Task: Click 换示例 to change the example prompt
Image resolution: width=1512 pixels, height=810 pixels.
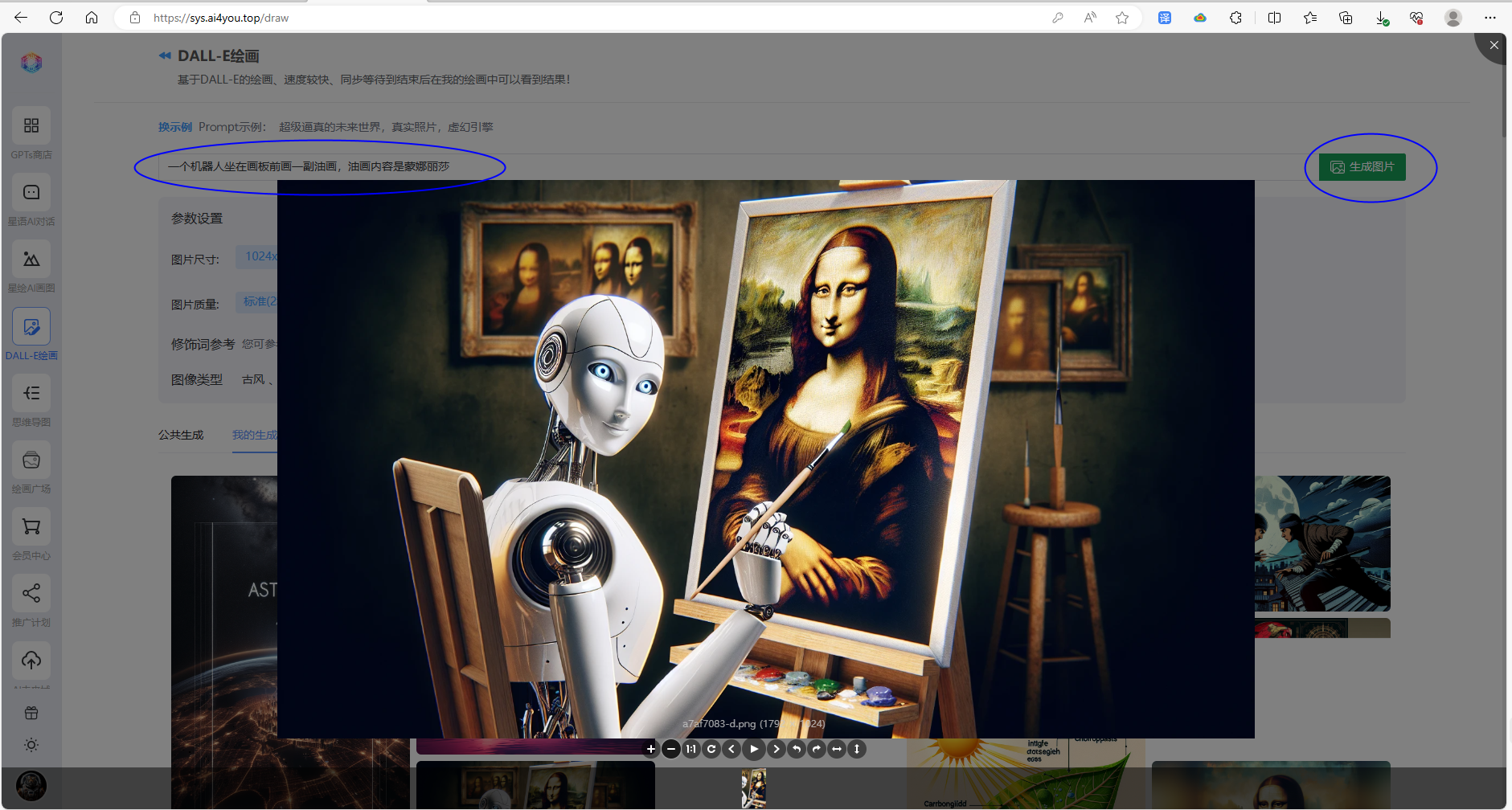Action: click(175, 126)
